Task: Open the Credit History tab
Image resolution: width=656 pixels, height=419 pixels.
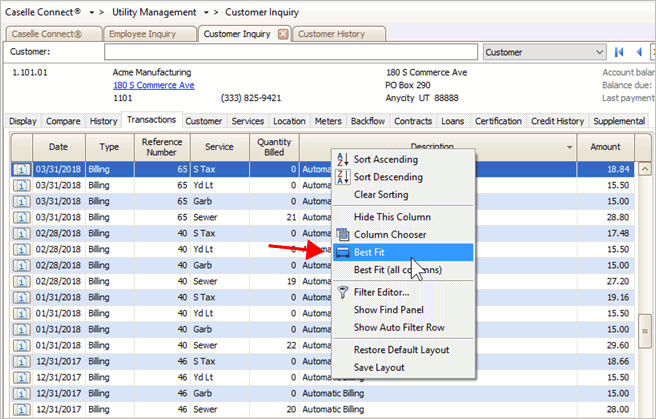Action: pos(558,121)
